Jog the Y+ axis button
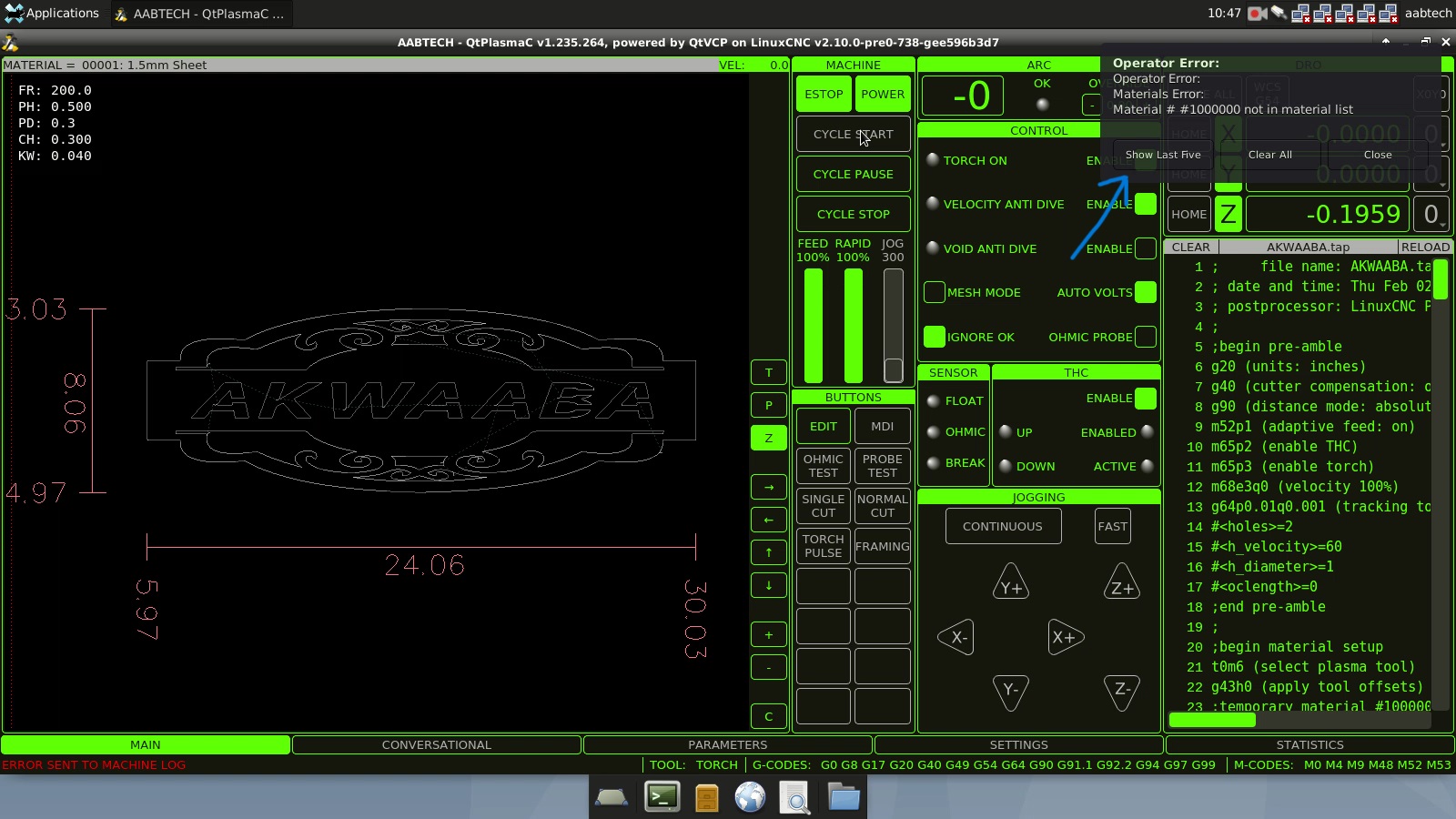Screen dimensions: 1456x819 [x=1011, y=582]
